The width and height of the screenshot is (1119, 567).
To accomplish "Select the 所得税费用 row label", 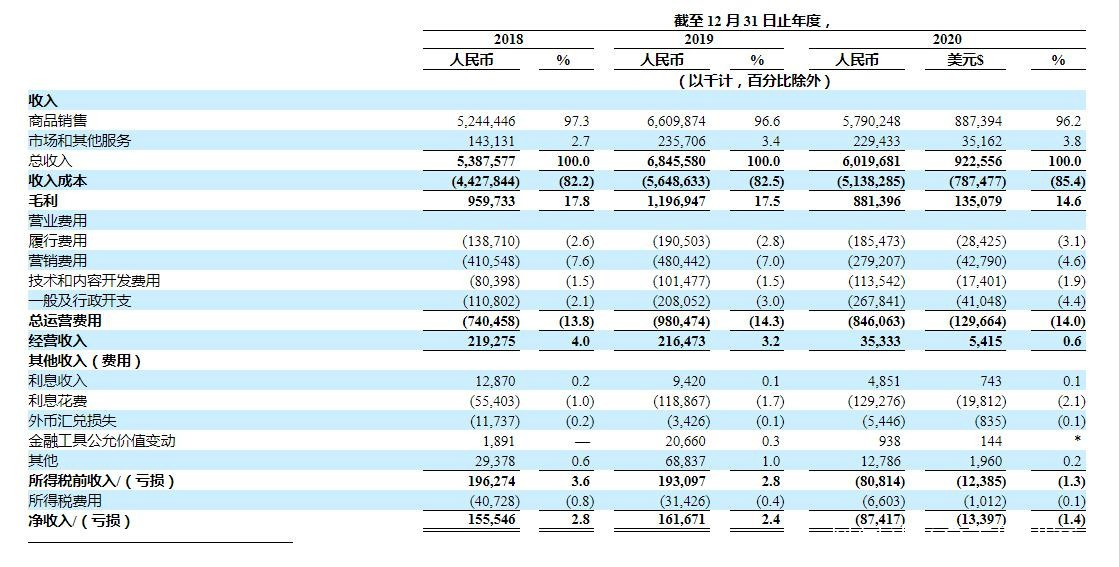I will pyautogui.click(x=65, y=501).
